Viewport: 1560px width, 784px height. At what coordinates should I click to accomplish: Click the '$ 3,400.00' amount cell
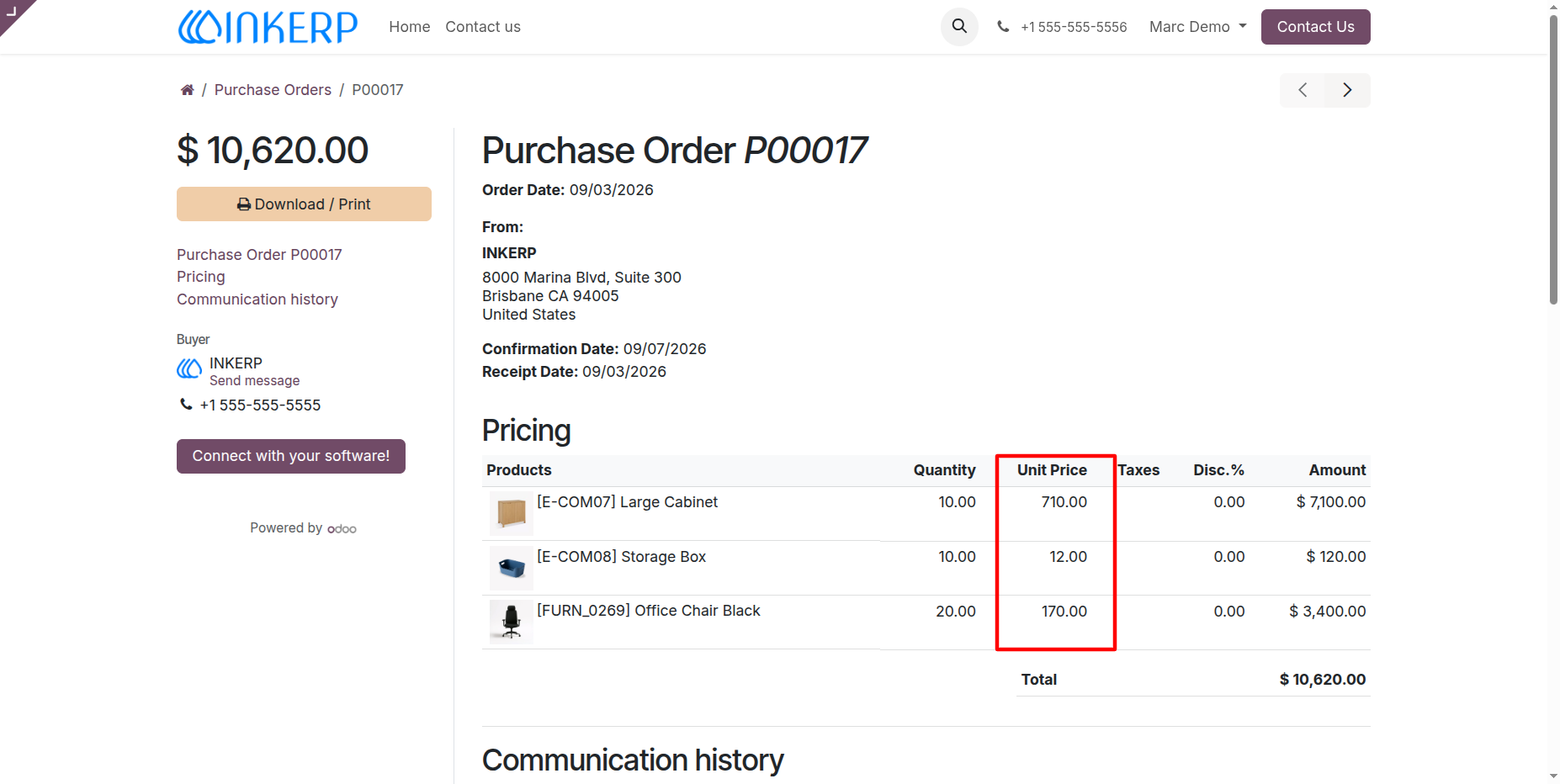(1328, 612)
